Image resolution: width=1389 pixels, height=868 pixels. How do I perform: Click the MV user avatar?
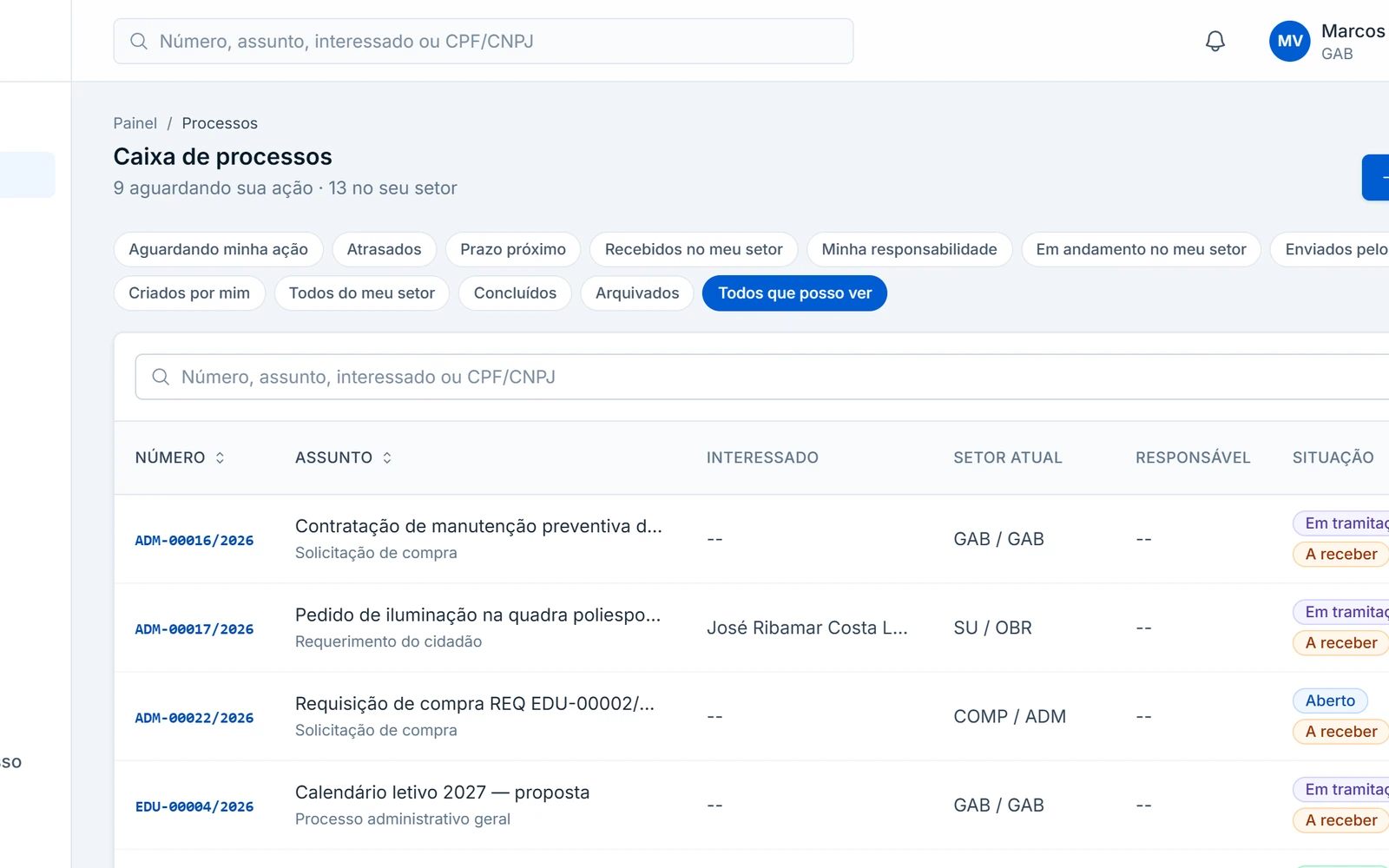[x=1289, y=41]
